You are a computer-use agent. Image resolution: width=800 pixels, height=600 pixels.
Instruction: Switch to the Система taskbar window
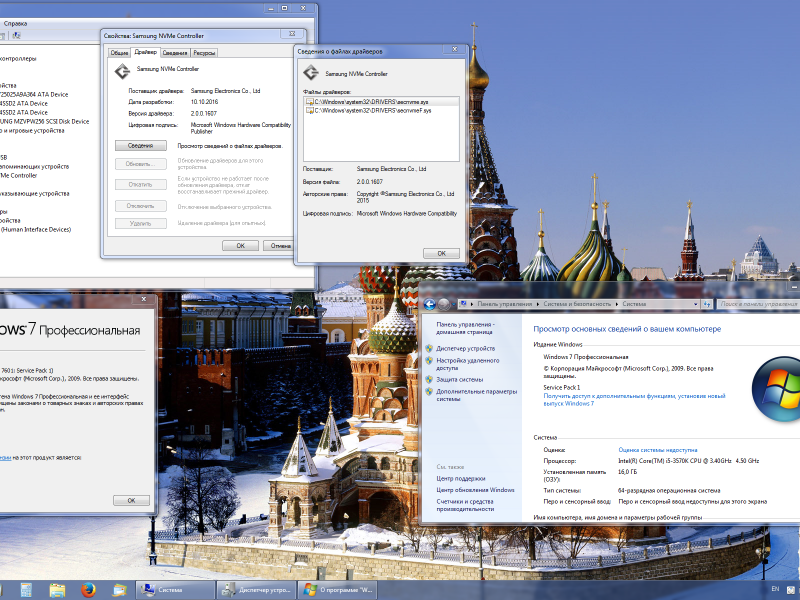click(x=175, y=590)
